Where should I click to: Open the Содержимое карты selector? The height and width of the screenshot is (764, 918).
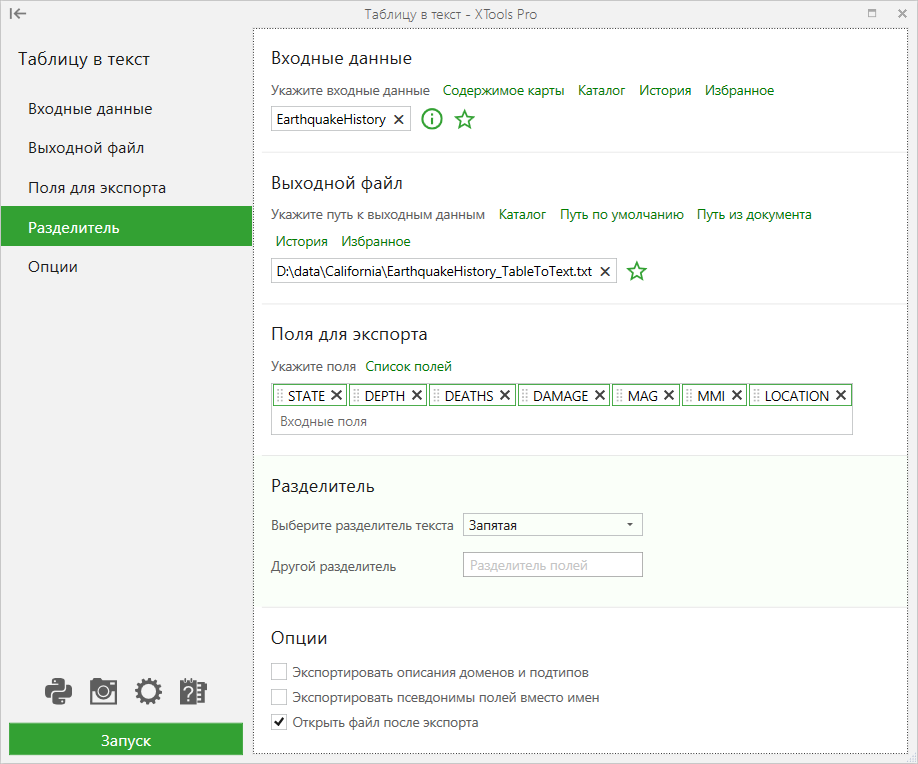click(x=503, y=90)
